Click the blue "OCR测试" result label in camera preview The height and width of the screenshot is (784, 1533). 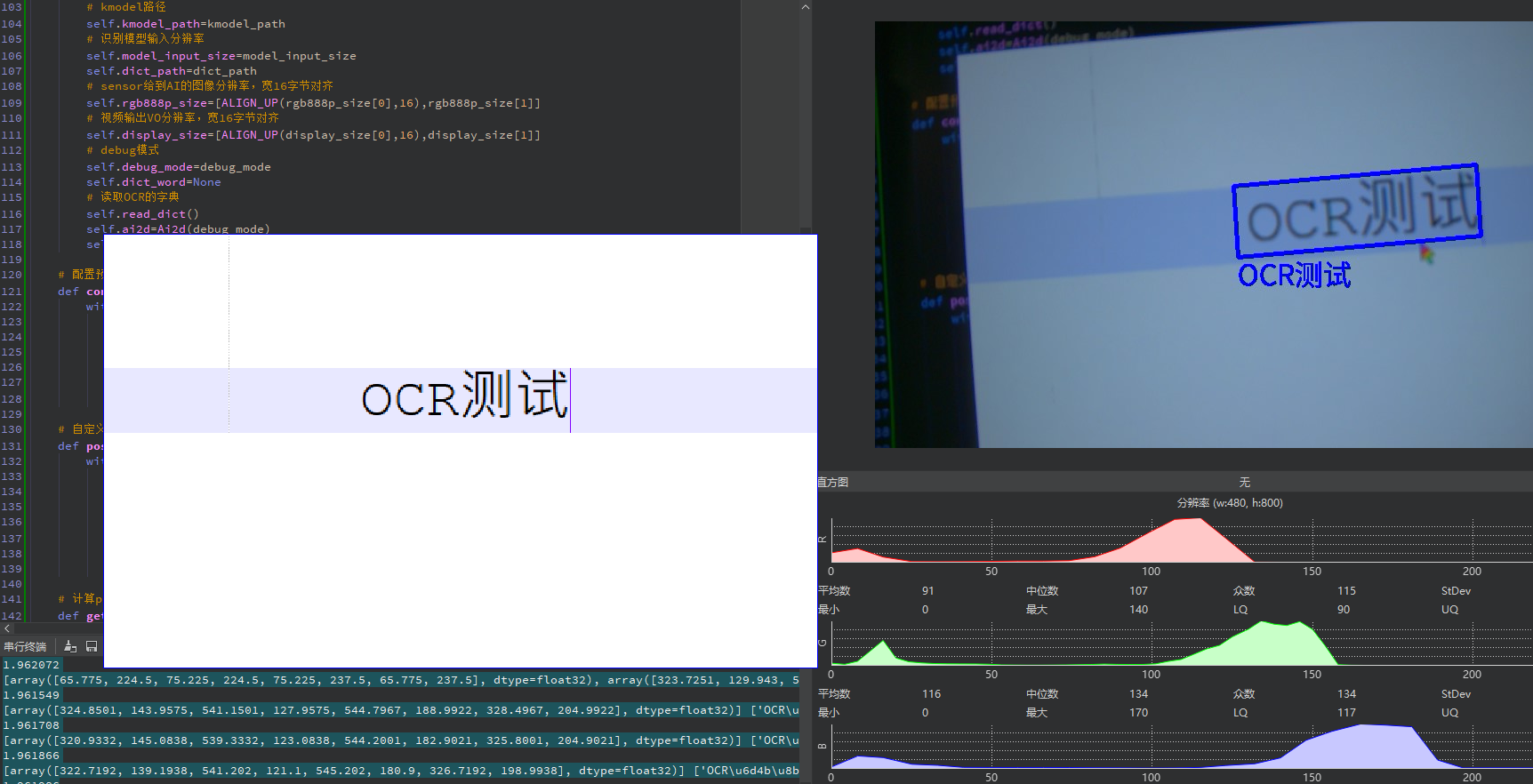[x=1295, y=276]
